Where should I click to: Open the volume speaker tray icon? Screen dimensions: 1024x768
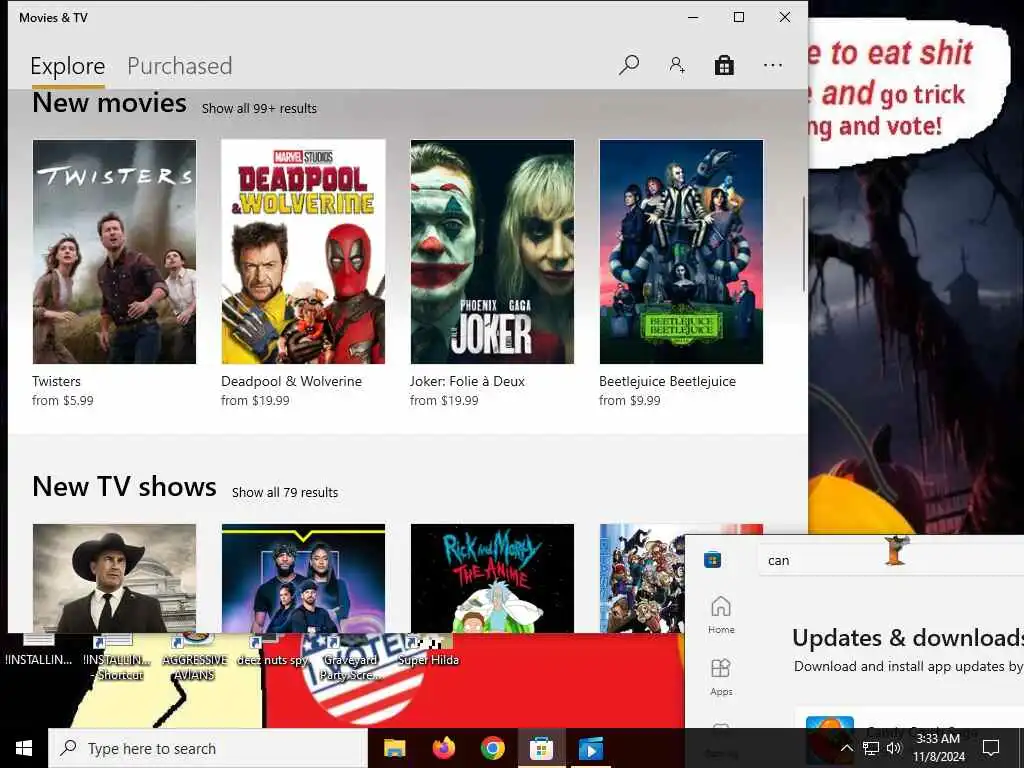point(893,748)
